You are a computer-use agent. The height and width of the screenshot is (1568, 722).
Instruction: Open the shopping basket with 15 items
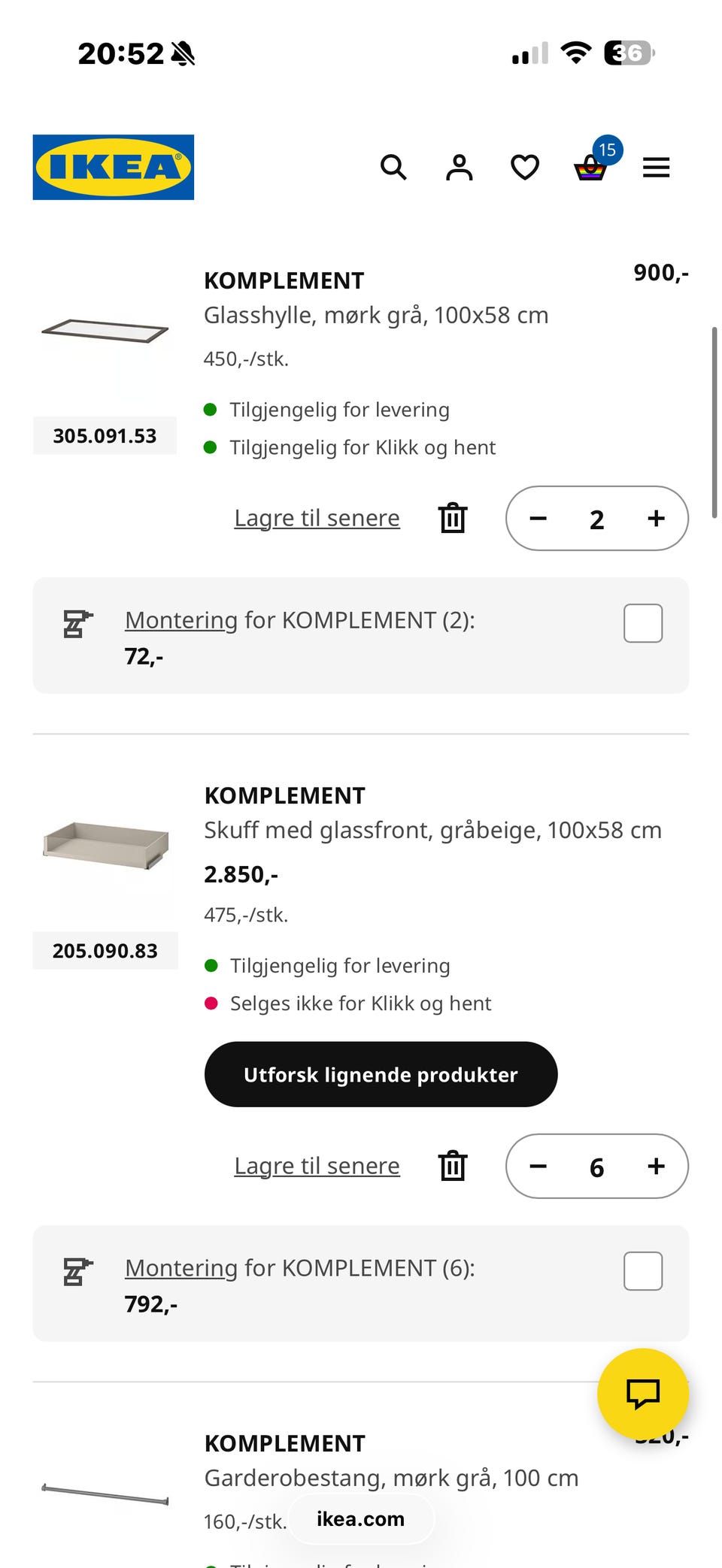[591, 167]
